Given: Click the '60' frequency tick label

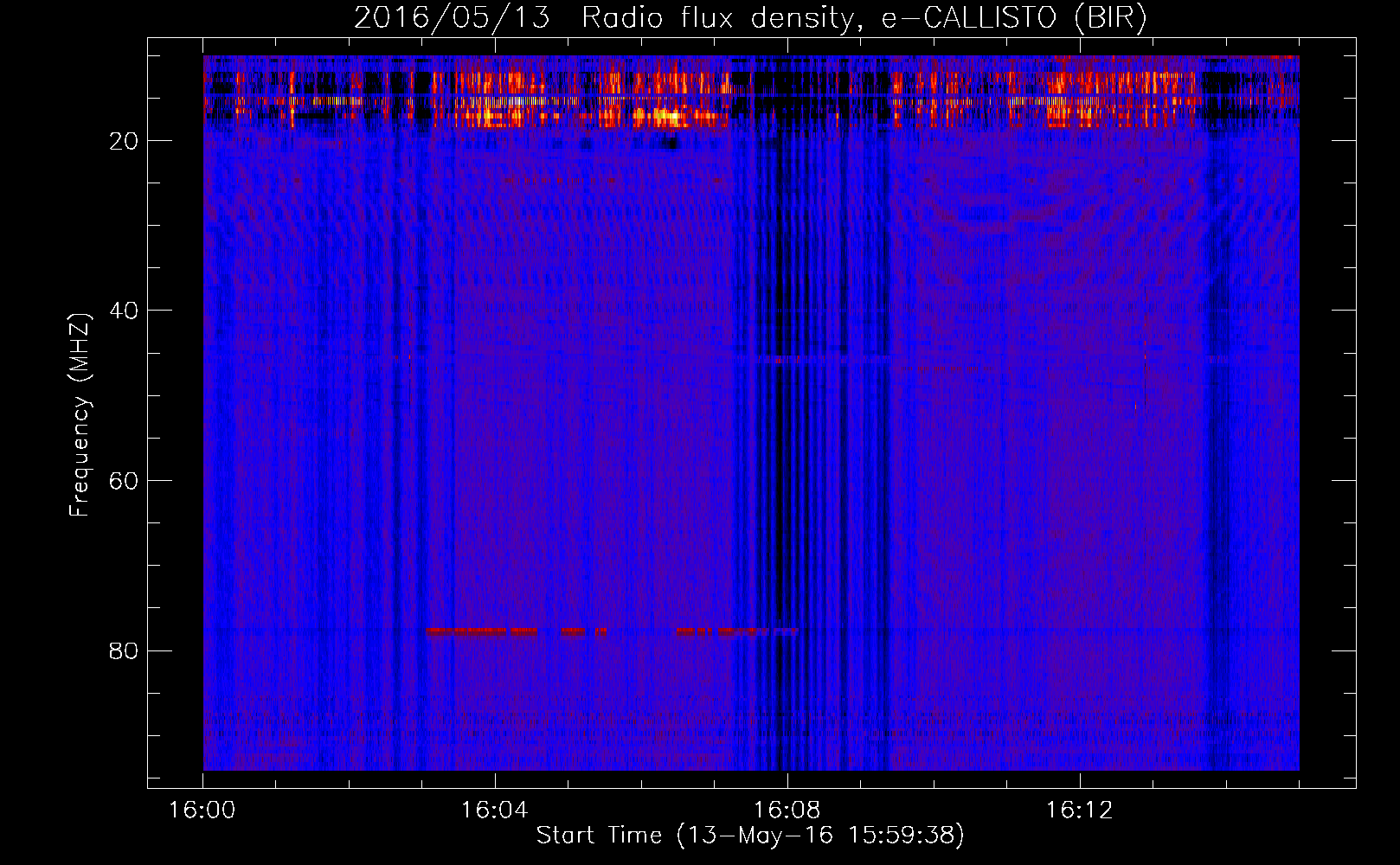Looking at the screenshot, I should [x=124, y=481].
